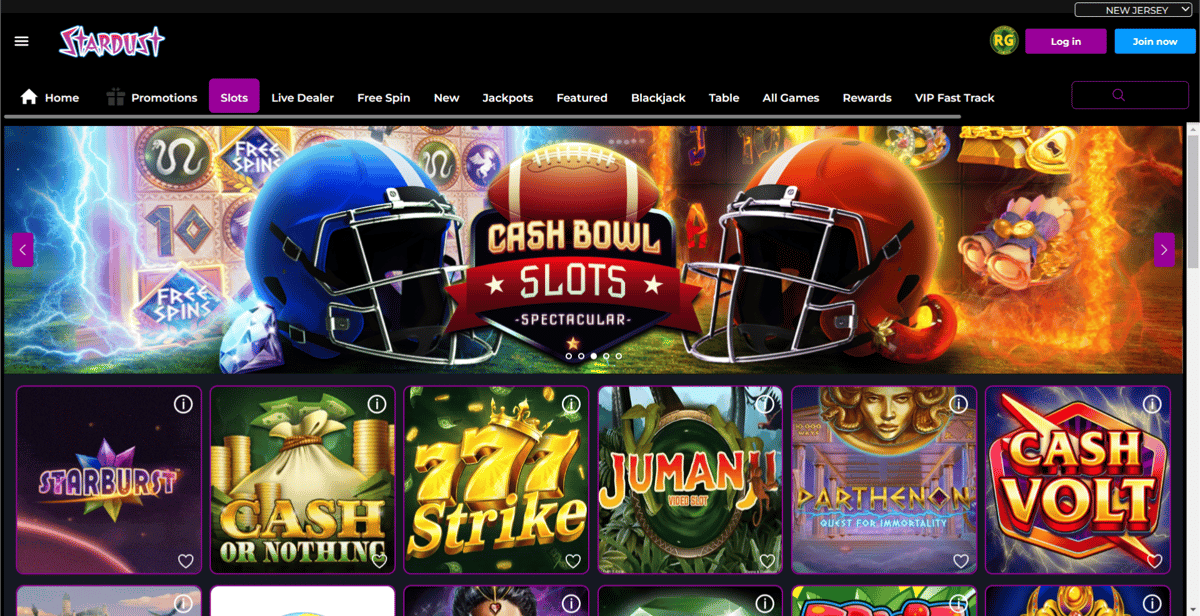Open info icon on Jumanji tile

coord(765,404)
